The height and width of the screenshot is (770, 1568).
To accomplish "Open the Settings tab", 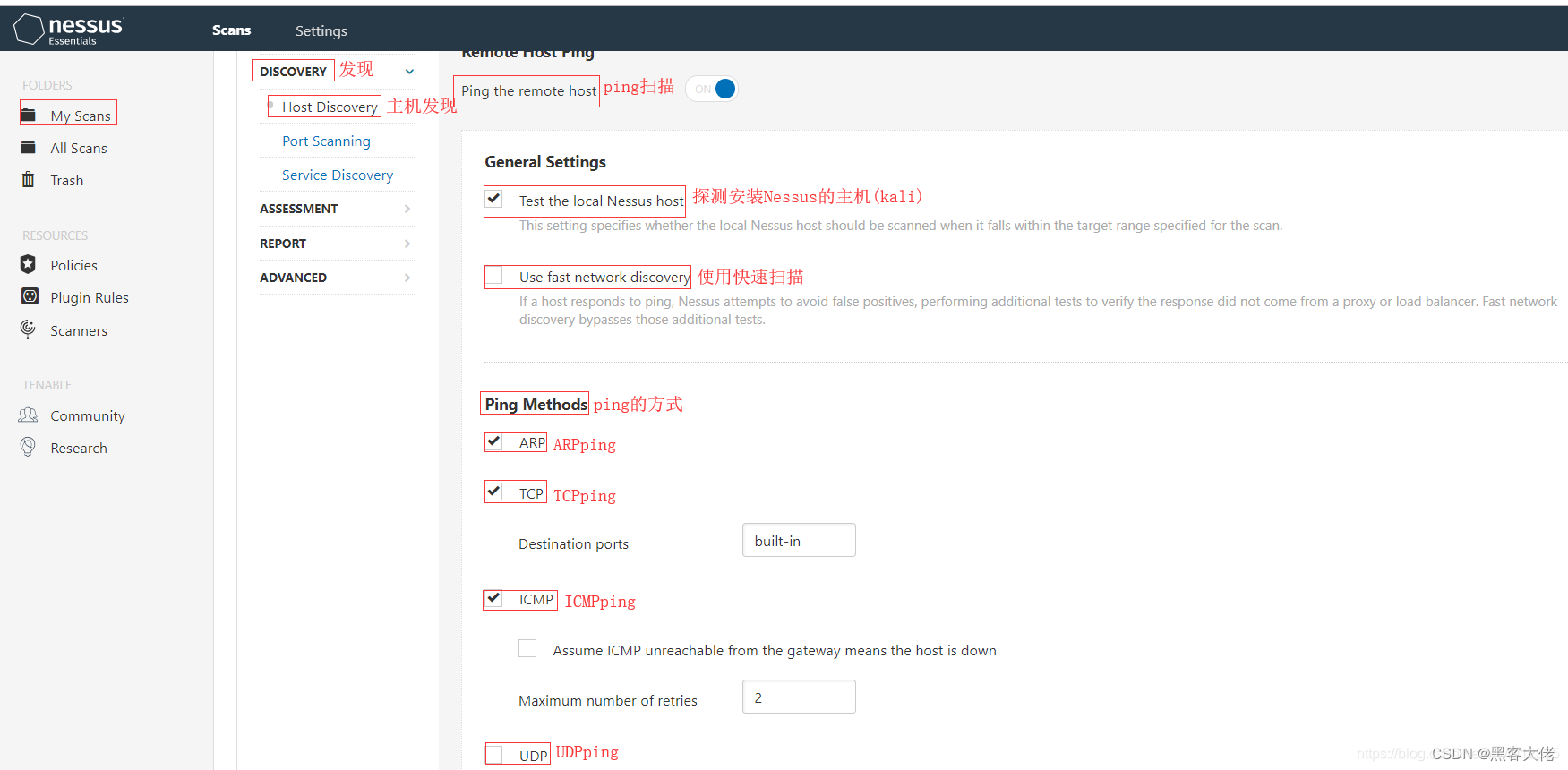I will tap(321, 30).
